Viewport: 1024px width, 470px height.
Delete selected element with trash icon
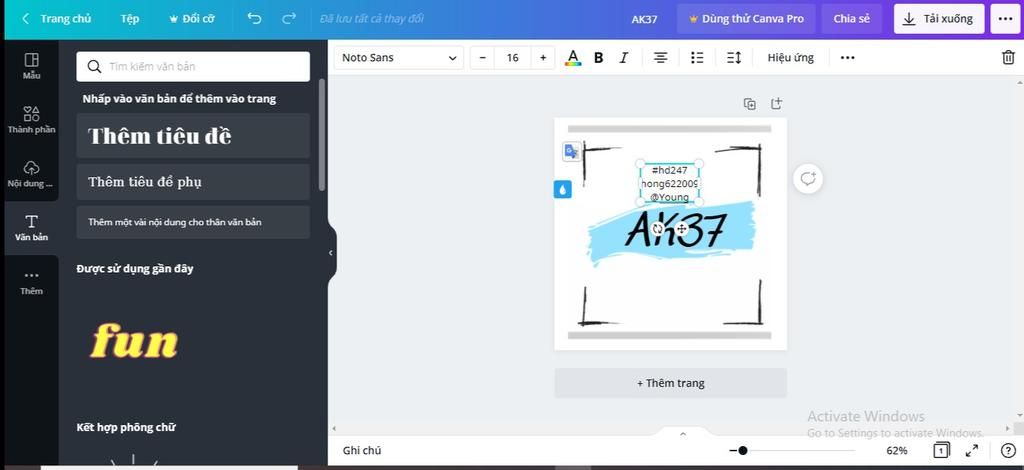tap(1008, 57)
